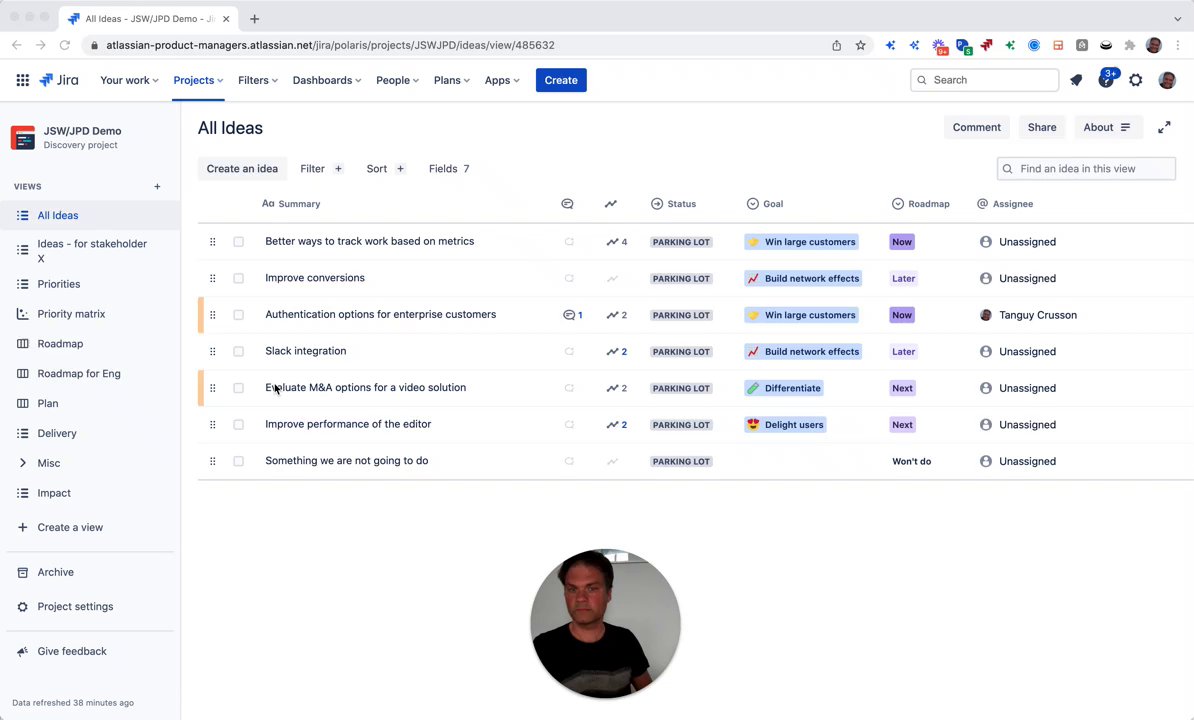Click the Create an idea button

coord(242,169)
